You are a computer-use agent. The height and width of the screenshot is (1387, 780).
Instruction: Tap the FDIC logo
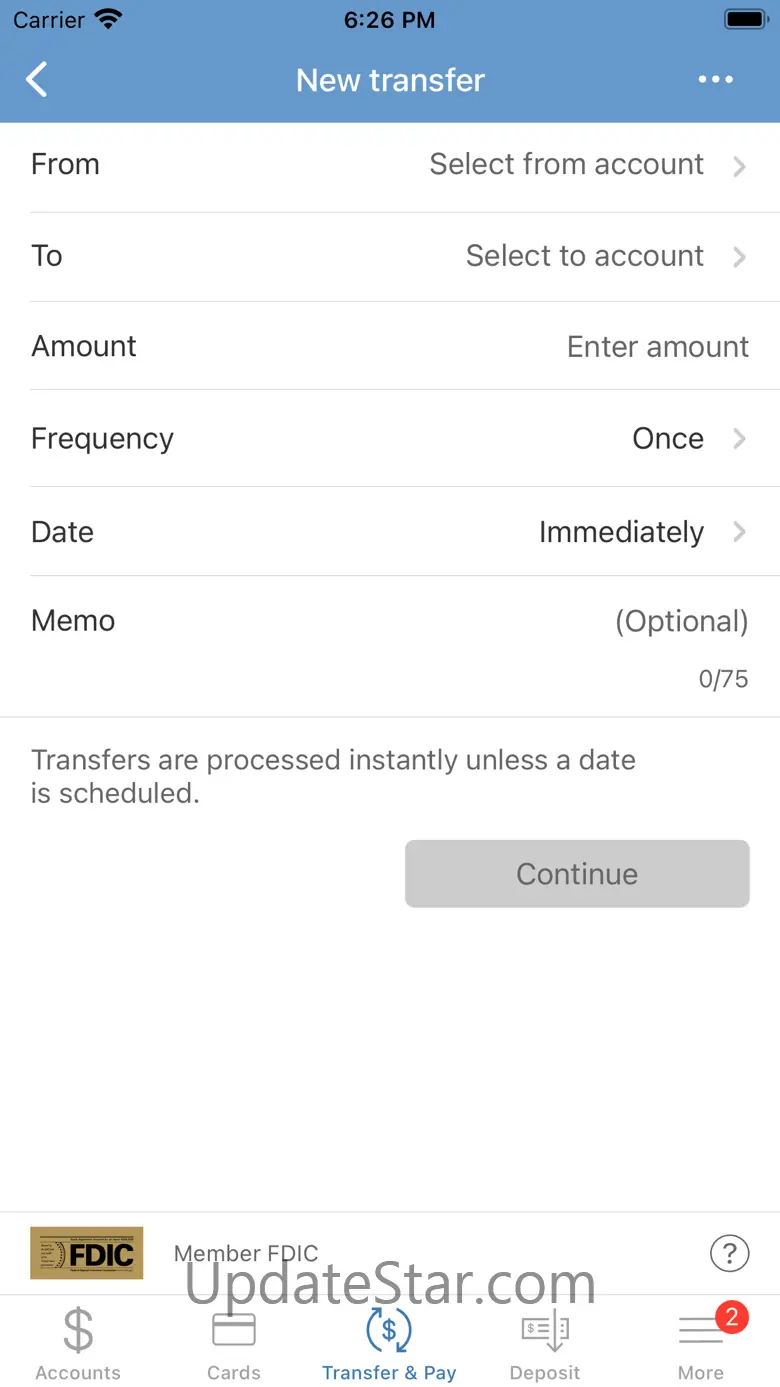coord(87,1253)
